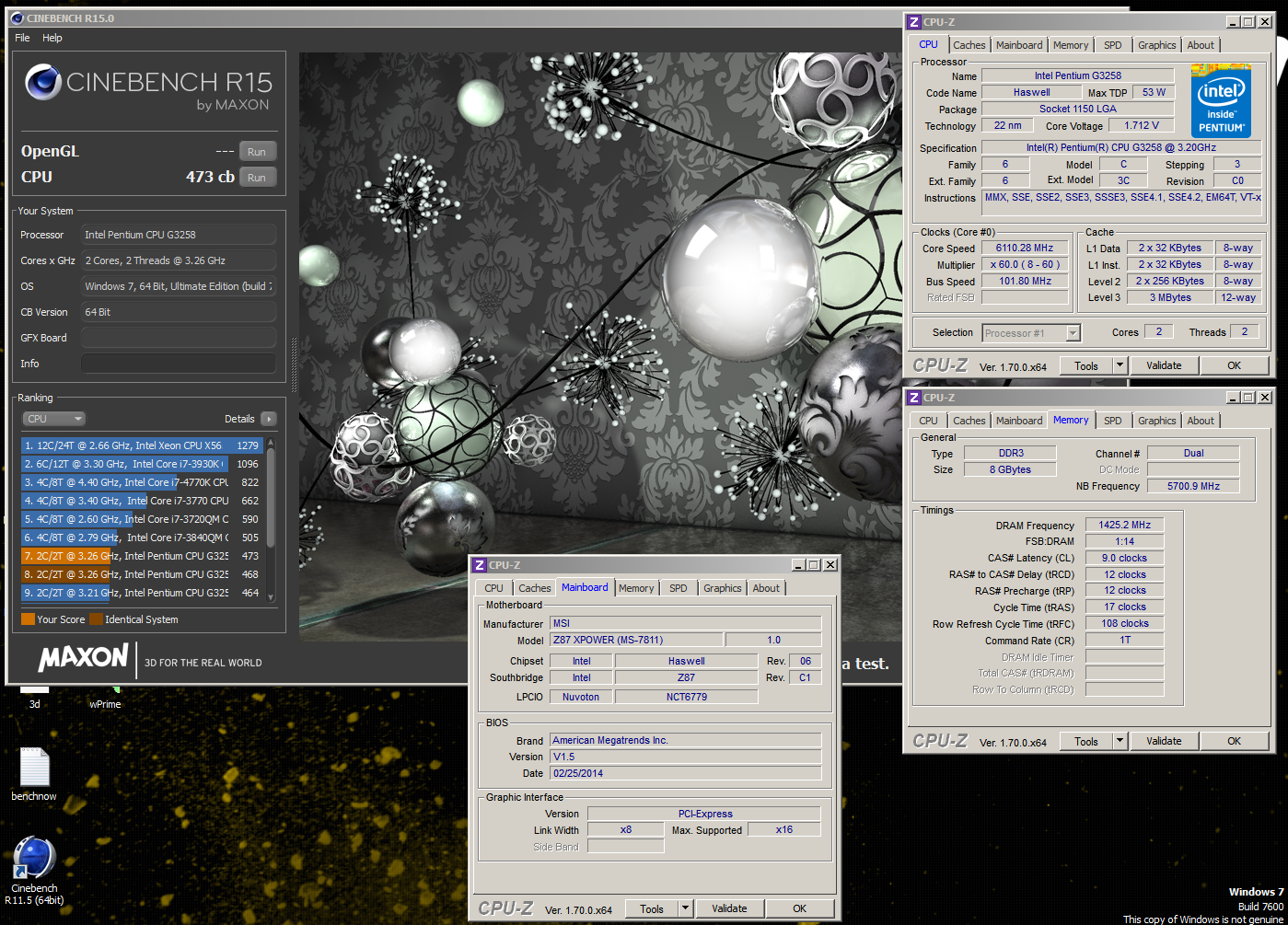This screenshot has width=1288, height=925.
Task: Open the ranking CPU dropdown
Action: tap(53, 419)
